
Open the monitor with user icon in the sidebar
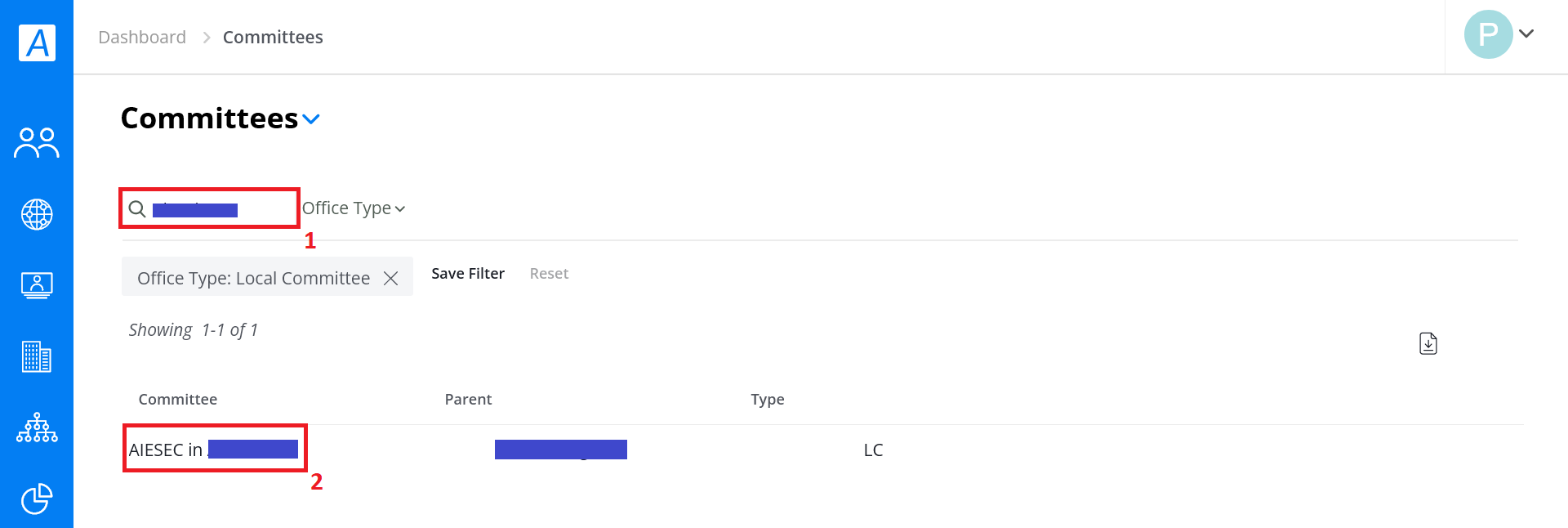(37, 285)
